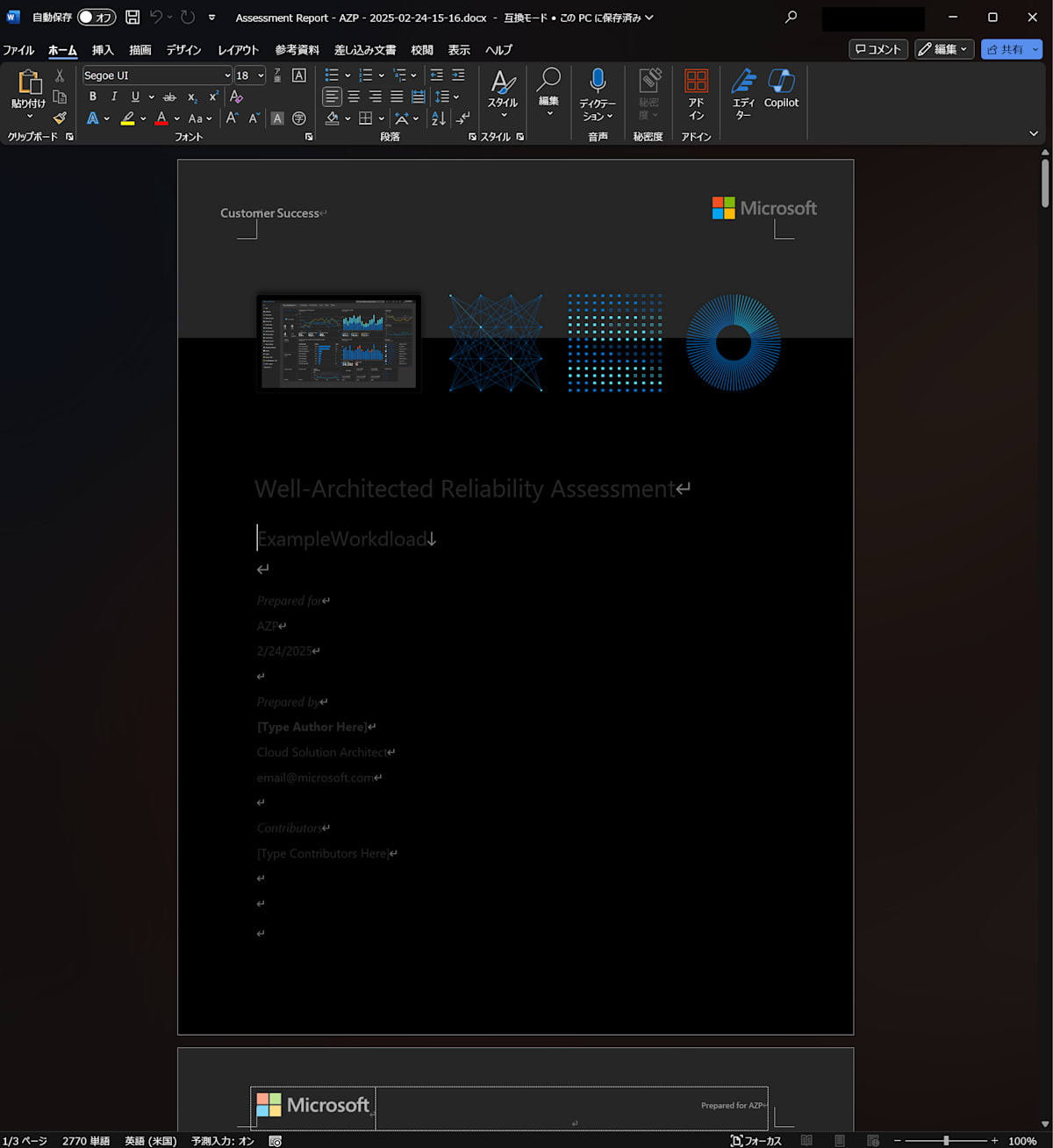Screen dimensions: 1053x1148
Task: Toggle AutoSave switch on
Action: (x=97, y=18)
